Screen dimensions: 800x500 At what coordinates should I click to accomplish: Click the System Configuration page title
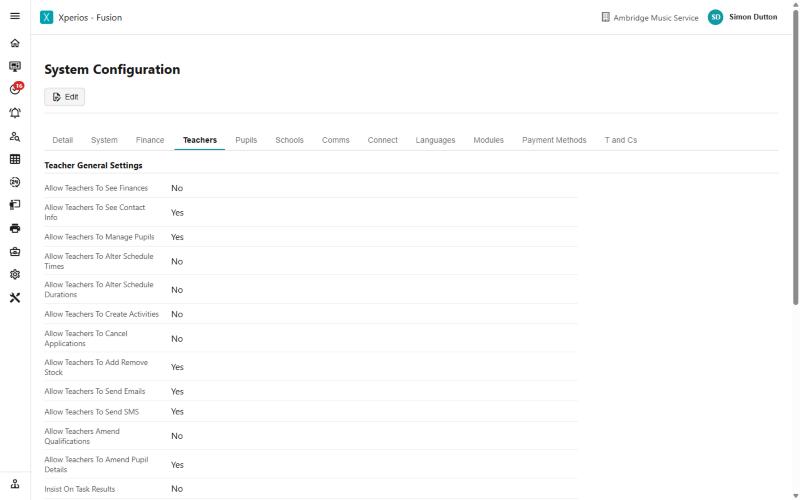click(112, 69)
